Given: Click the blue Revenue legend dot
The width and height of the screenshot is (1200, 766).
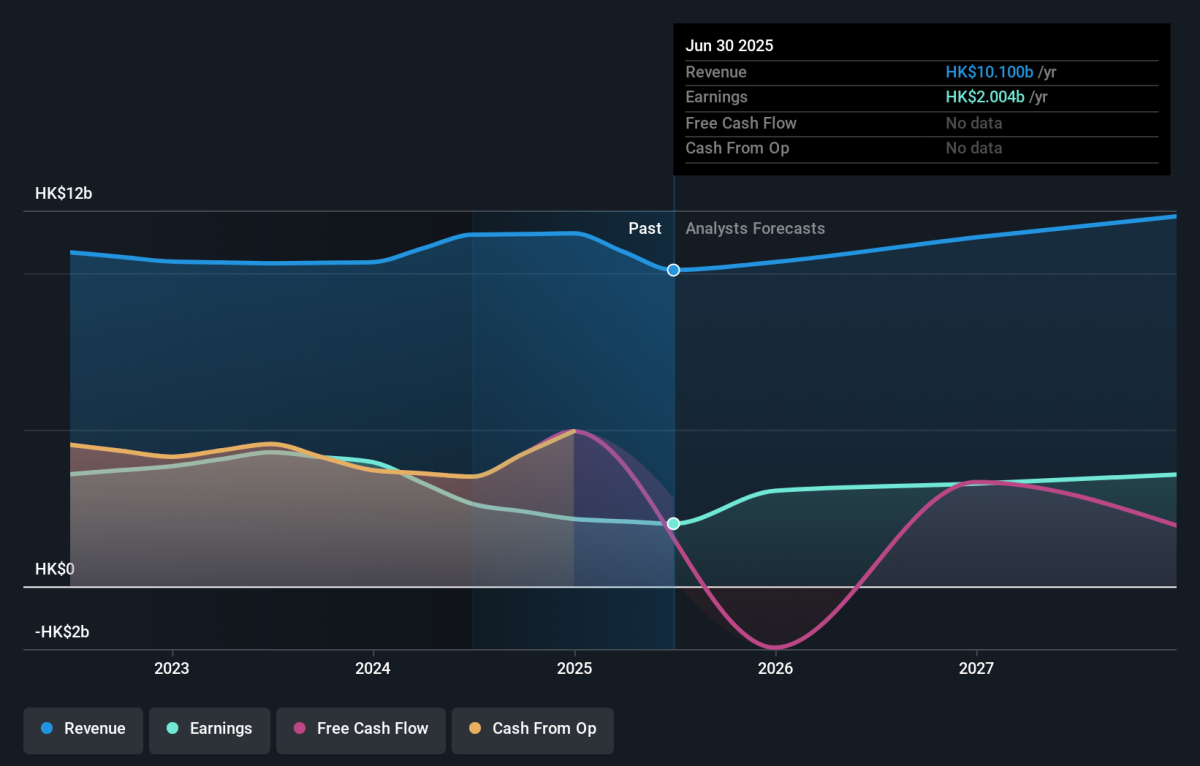Looking at the screenshot, I should [x=47, y=729].
